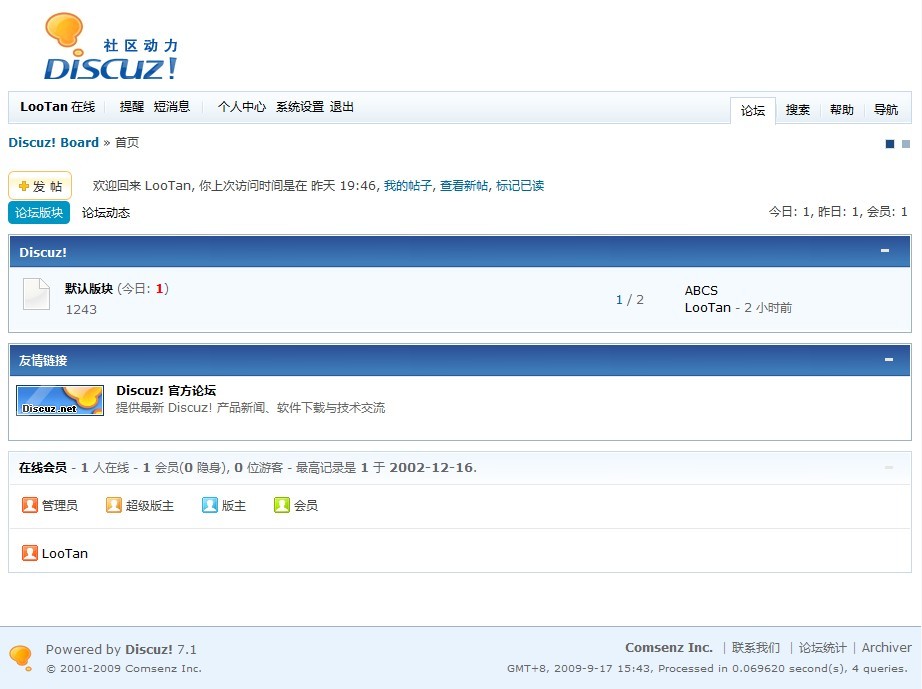This screenshot has width=922, height=689.
Task: Open 论坛统计 footer link
Action: point(823,648)
